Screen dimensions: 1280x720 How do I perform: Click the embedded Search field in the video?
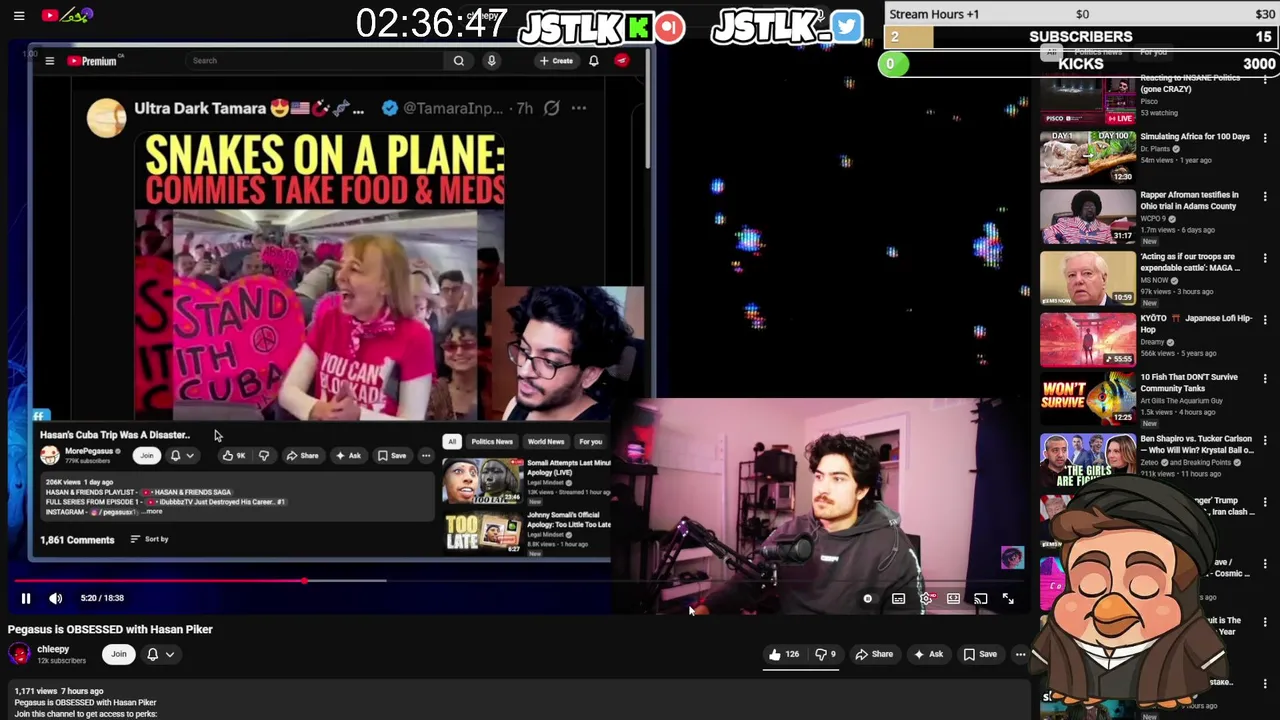coord(315,61)
